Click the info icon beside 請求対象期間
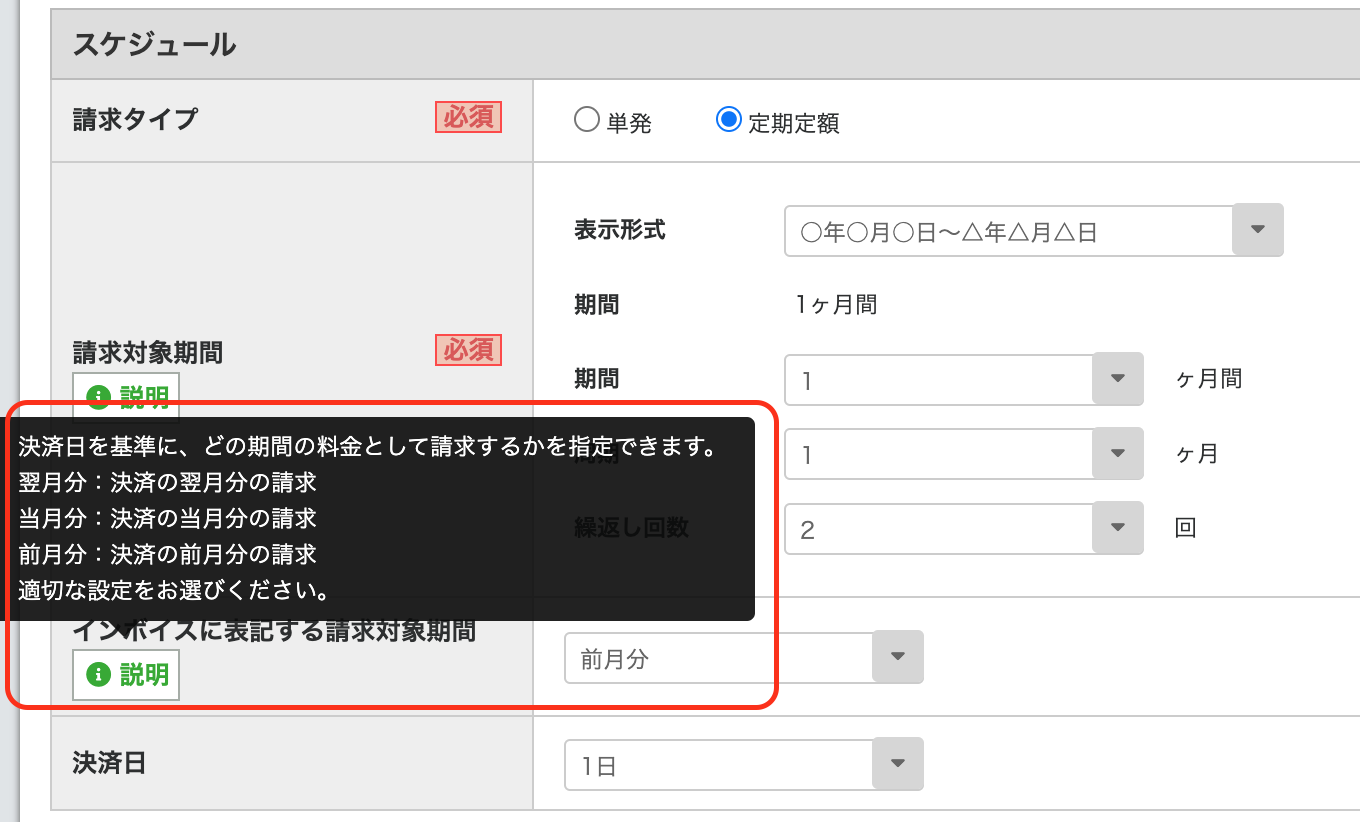 pos(98,396)
